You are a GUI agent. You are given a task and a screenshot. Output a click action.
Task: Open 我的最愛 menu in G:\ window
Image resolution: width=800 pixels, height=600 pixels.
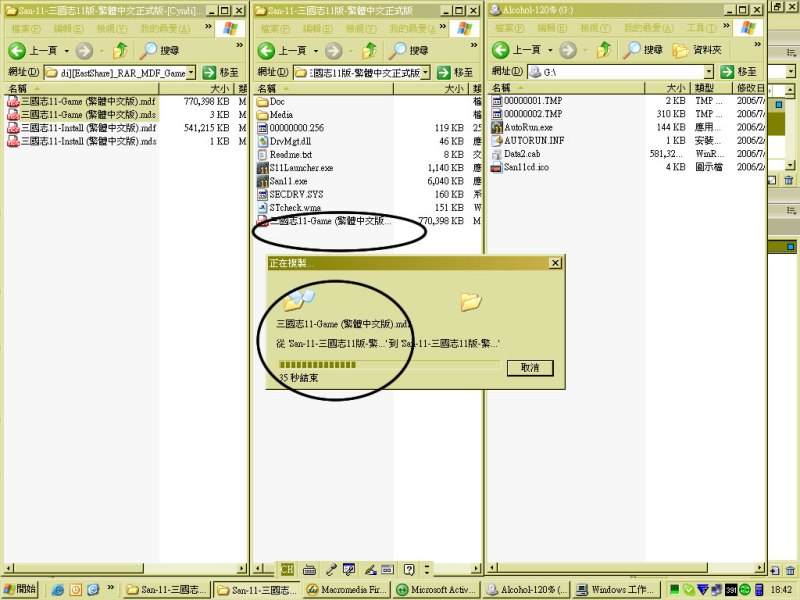(x=648, y=28)
